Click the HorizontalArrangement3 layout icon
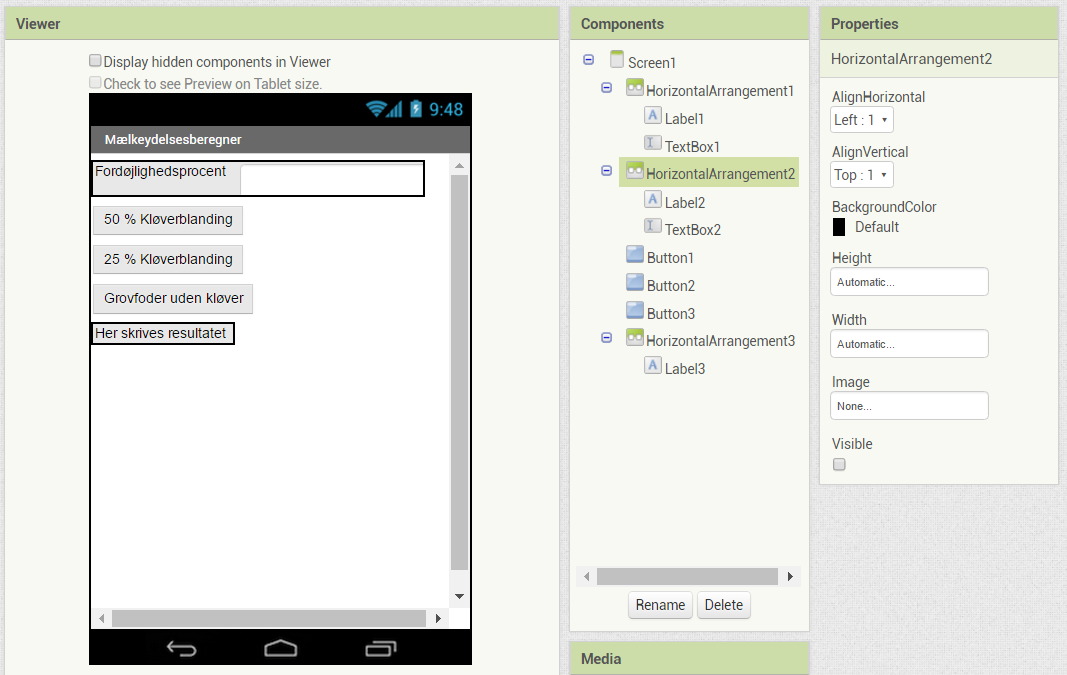This screenshot has height=675, width=1067. tap(635, 339)
